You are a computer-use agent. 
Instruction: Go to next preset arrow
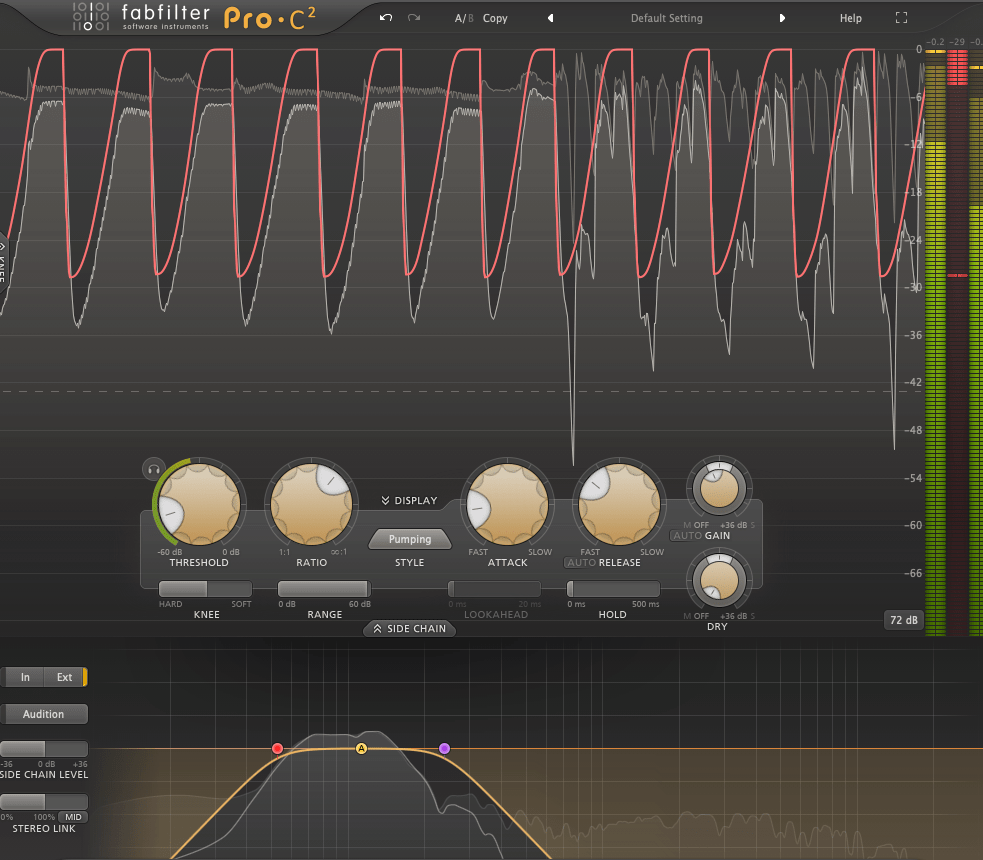(782, 18)
